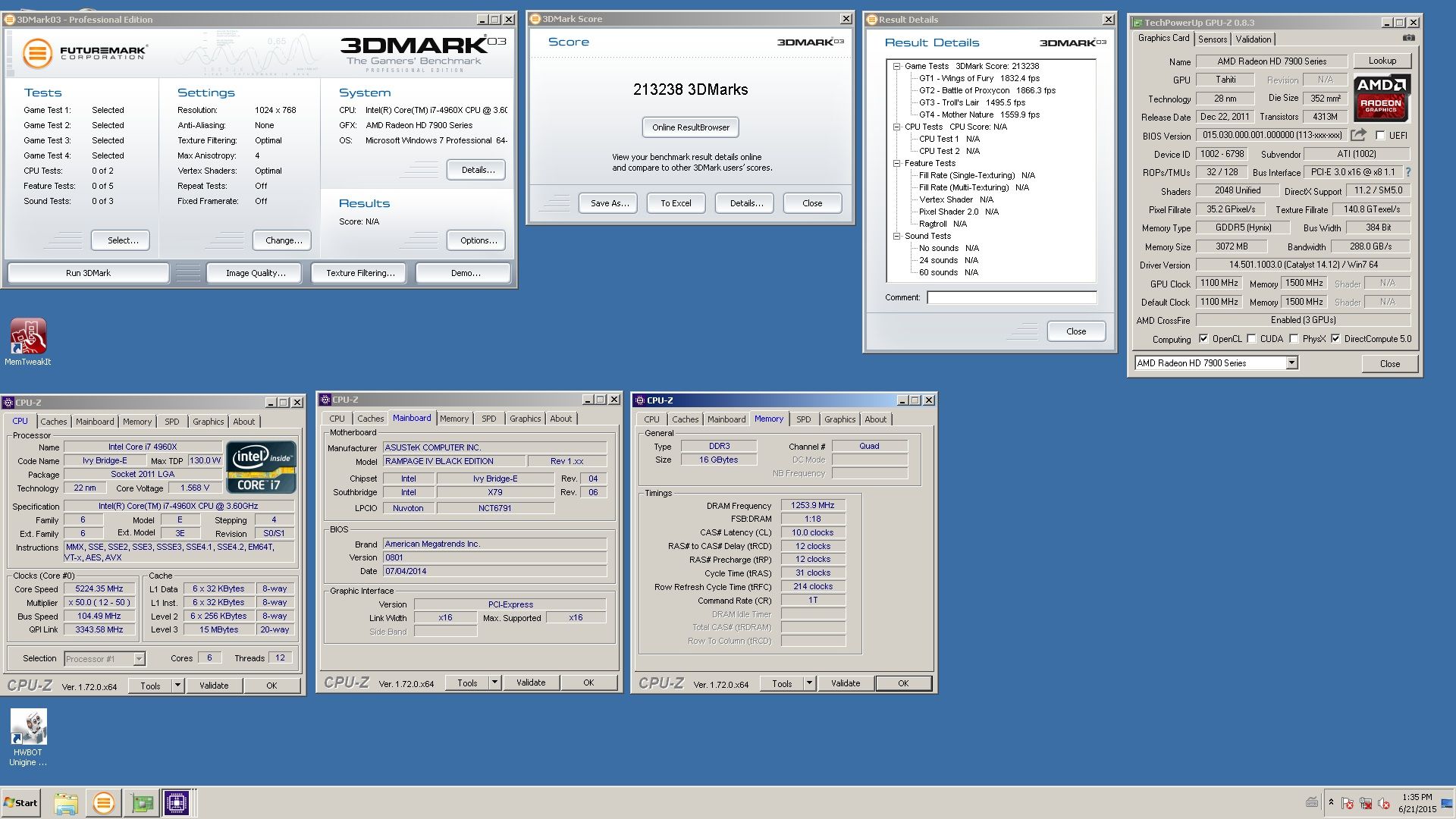Open the MemTweakIt desktop shortcut
This screenshot has width=1456, height=819.
(x=28, y=341)
